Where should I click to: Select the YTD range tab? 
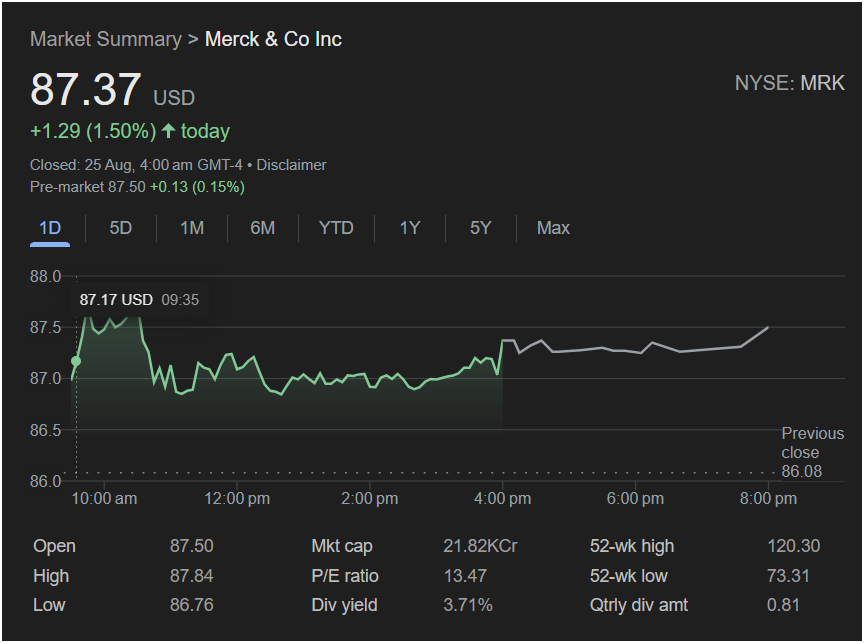pyautogui.click(x=336, y=228)
